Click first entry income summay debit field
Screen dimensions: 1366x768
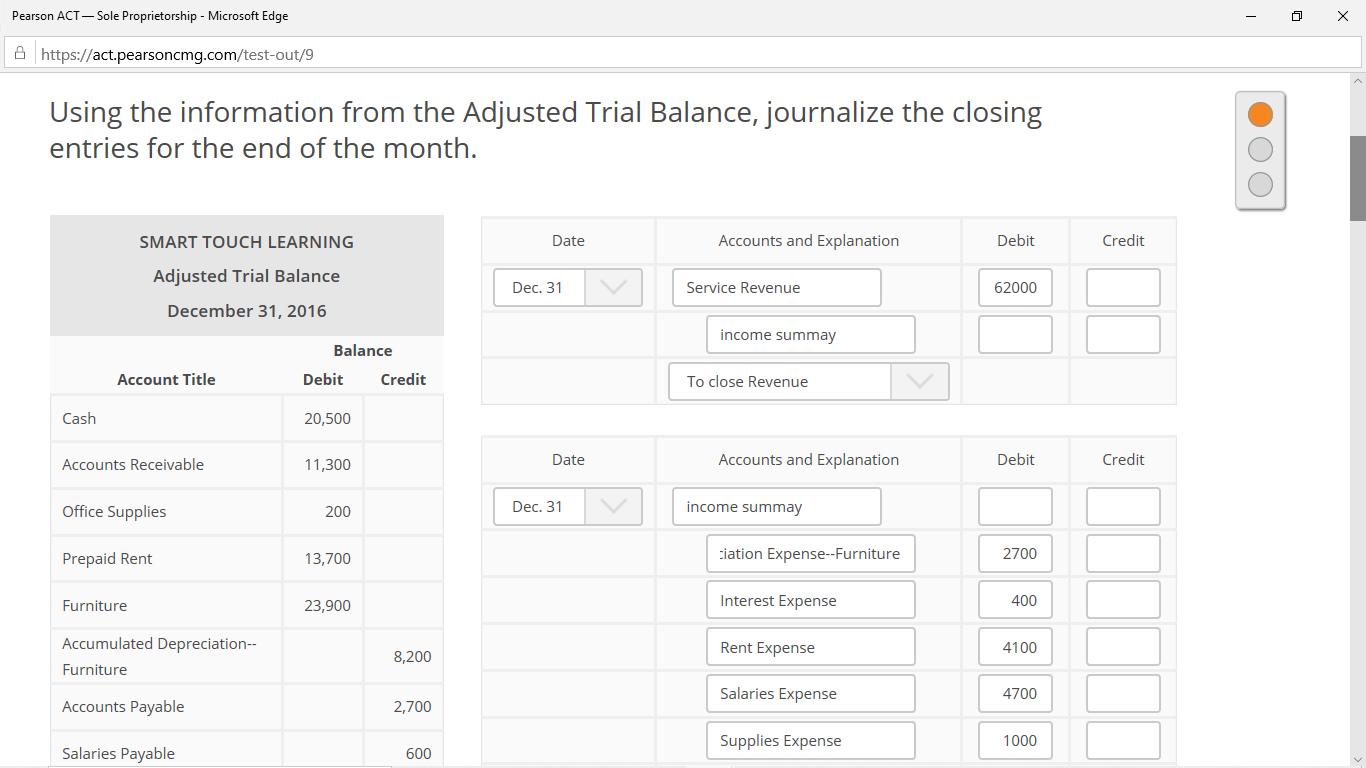(x=1015, y=334)
